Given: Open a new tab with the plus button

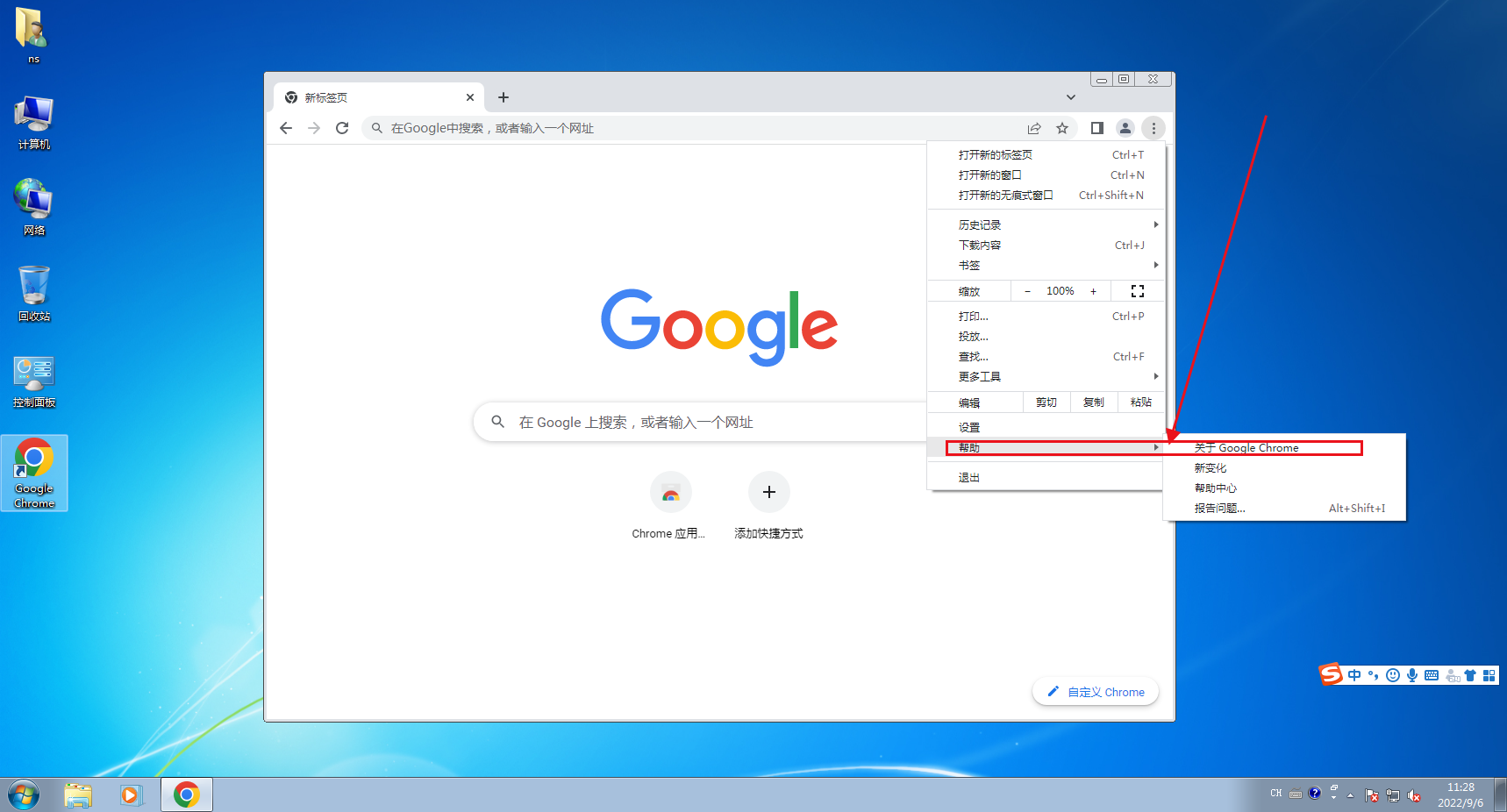Looking at the screenshot, I should (x=504, y=97).
